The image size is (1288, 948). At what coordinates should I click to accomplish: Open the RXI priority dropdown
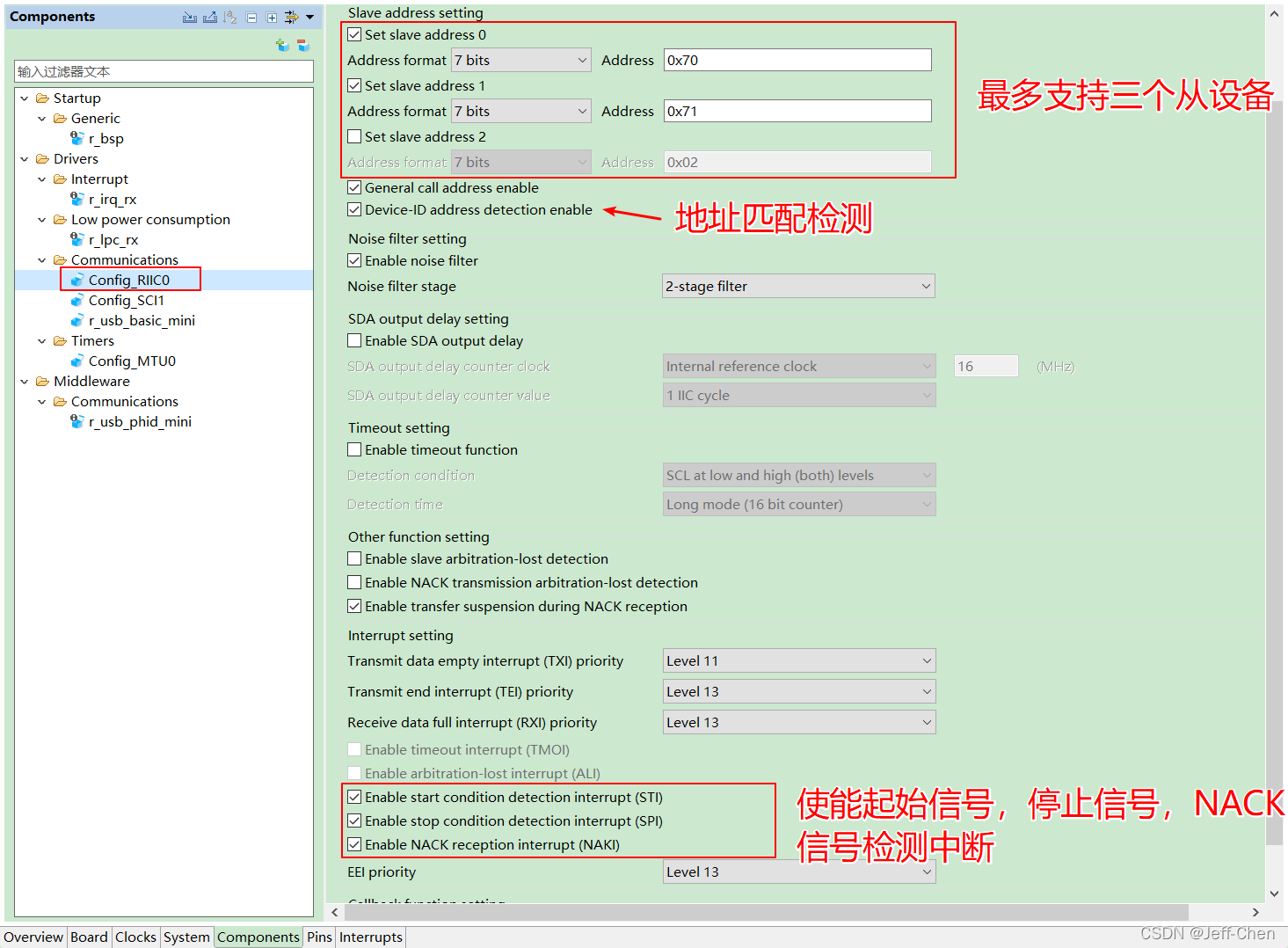pos(799,722)
